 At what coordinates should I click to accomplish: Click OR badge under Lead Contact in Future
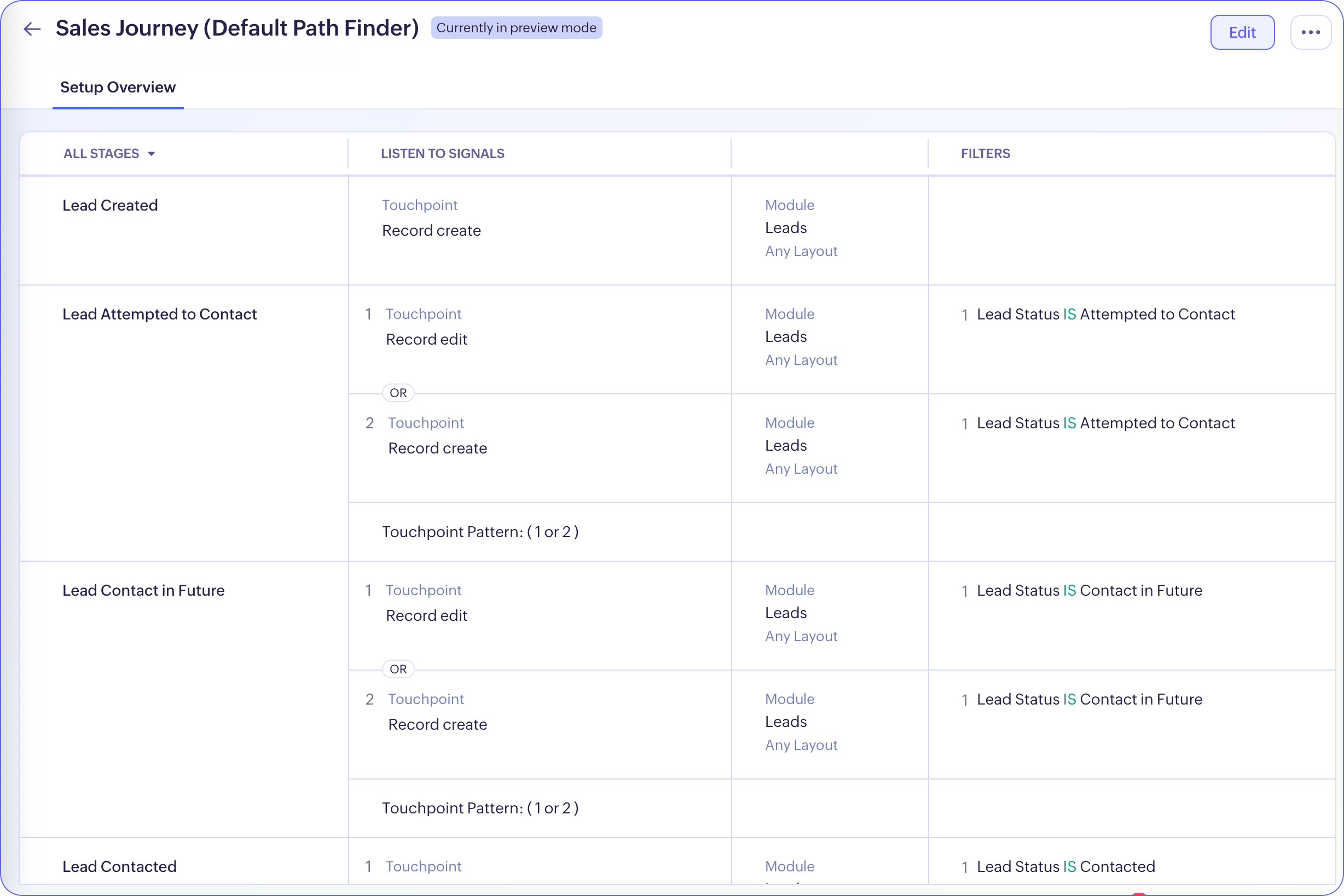pyautogui.click(x=398, y=669)
